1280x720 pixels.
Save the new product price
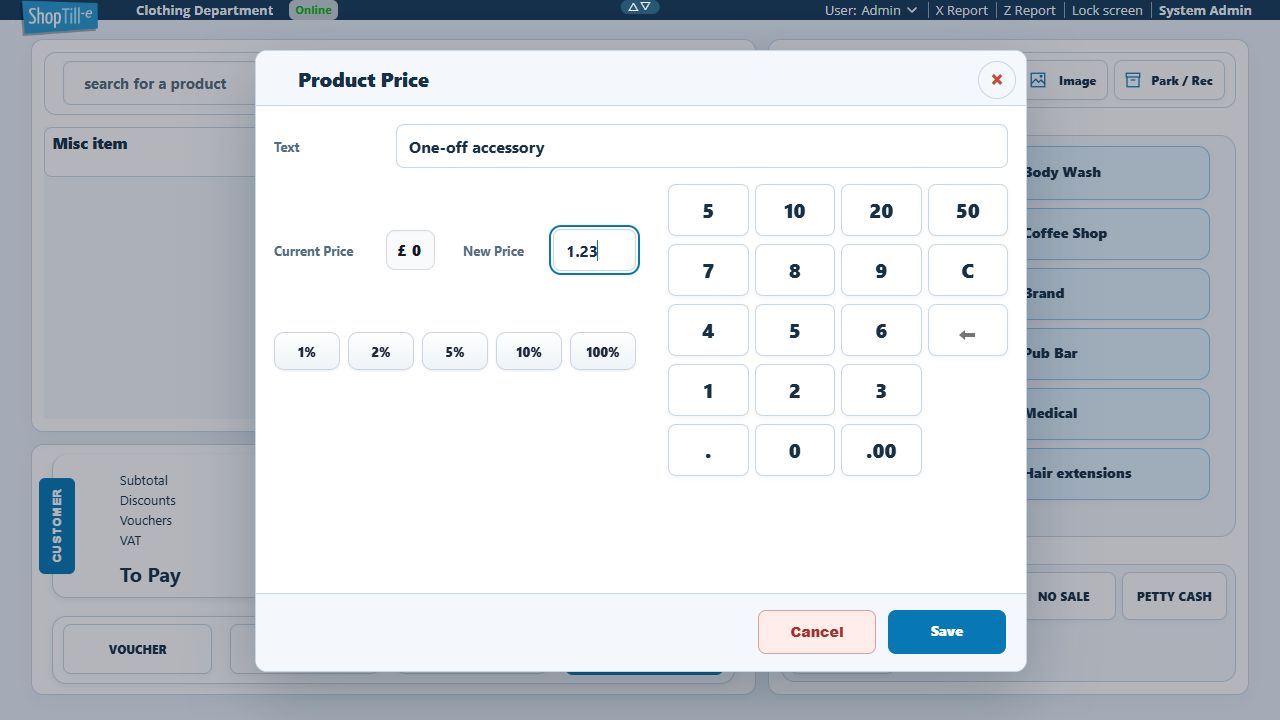click(946, 632)
